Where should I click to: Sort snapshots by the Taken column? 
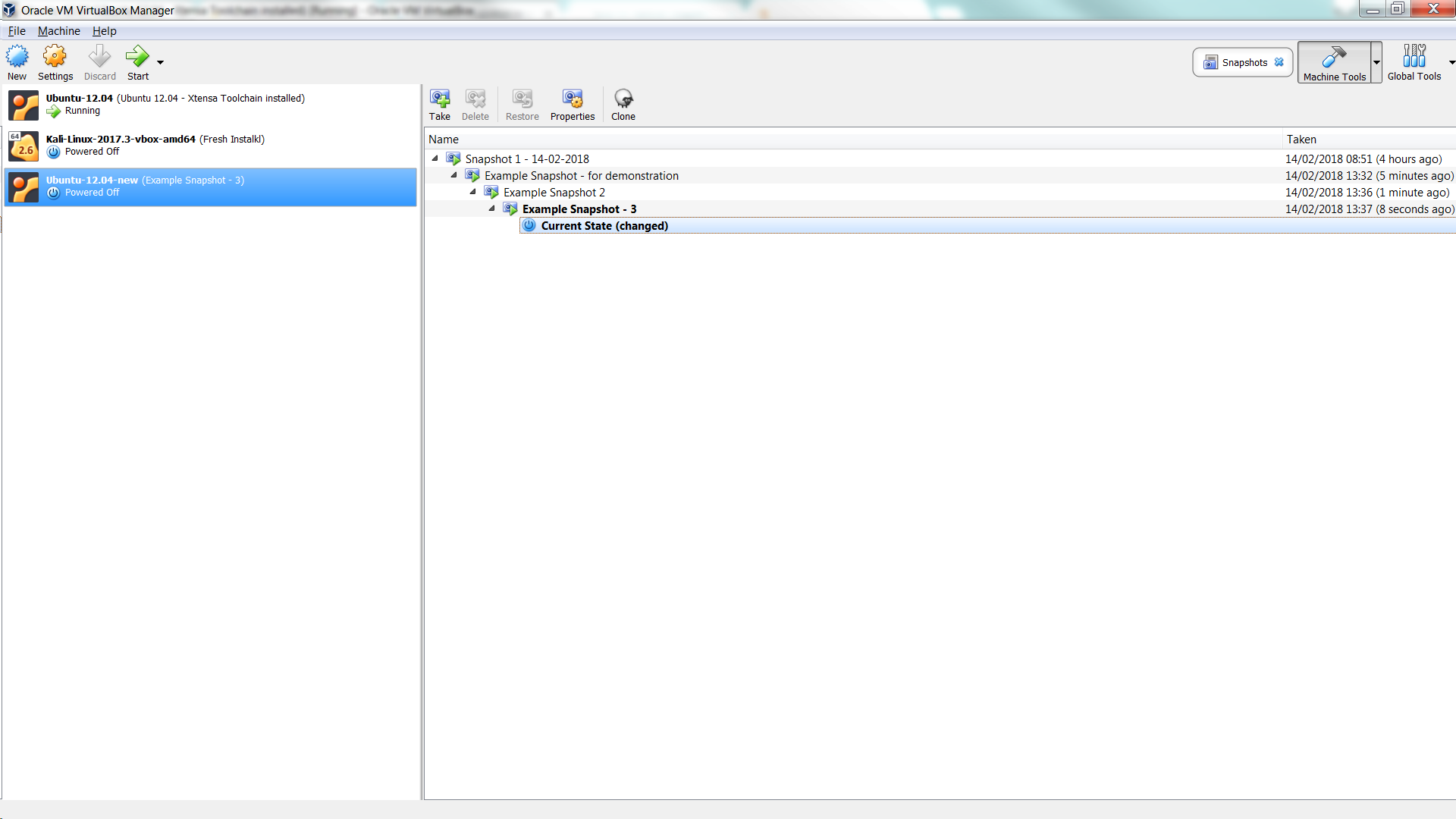[1302, 140]
